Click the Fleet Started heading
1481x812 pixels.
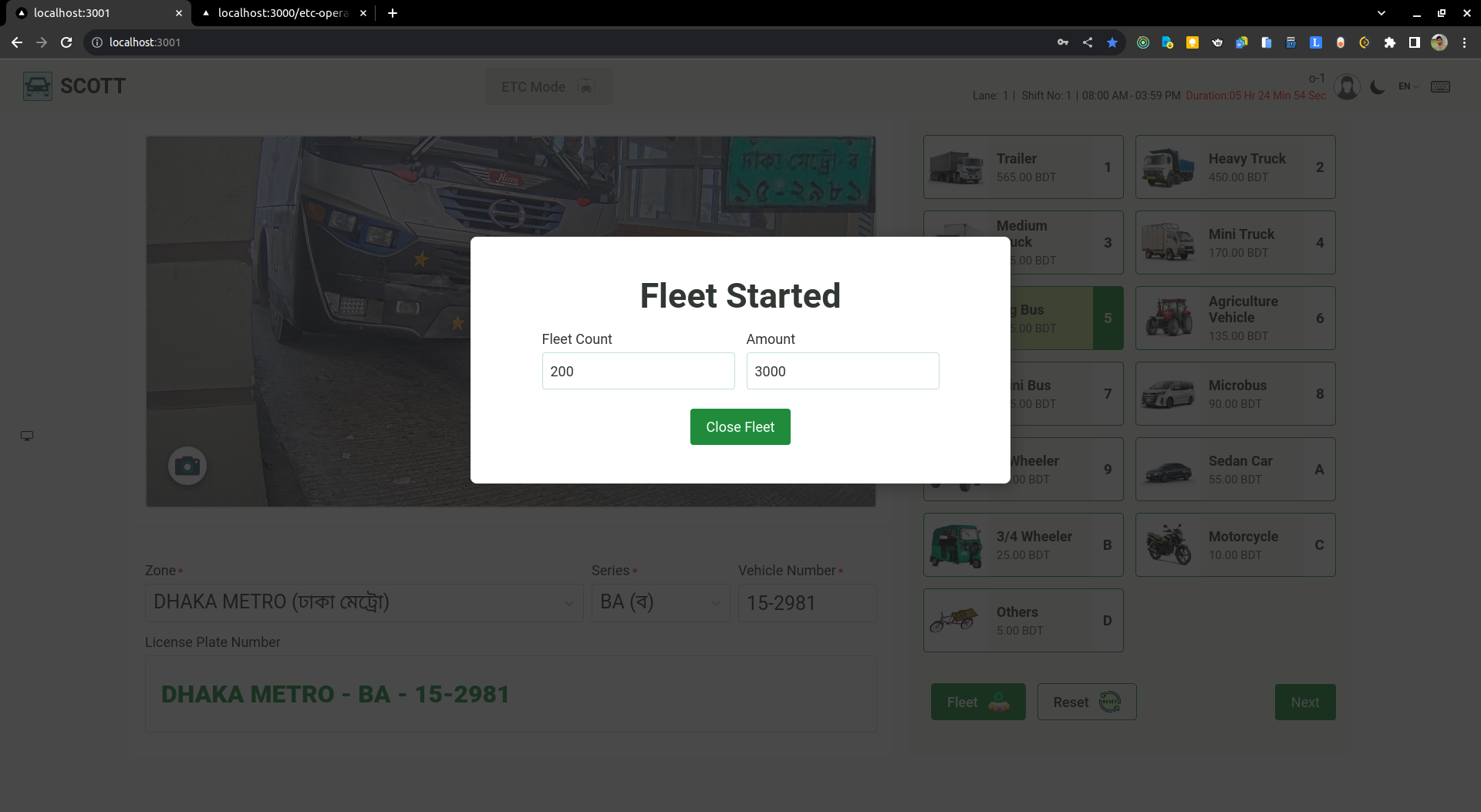[x=740, y=295]
